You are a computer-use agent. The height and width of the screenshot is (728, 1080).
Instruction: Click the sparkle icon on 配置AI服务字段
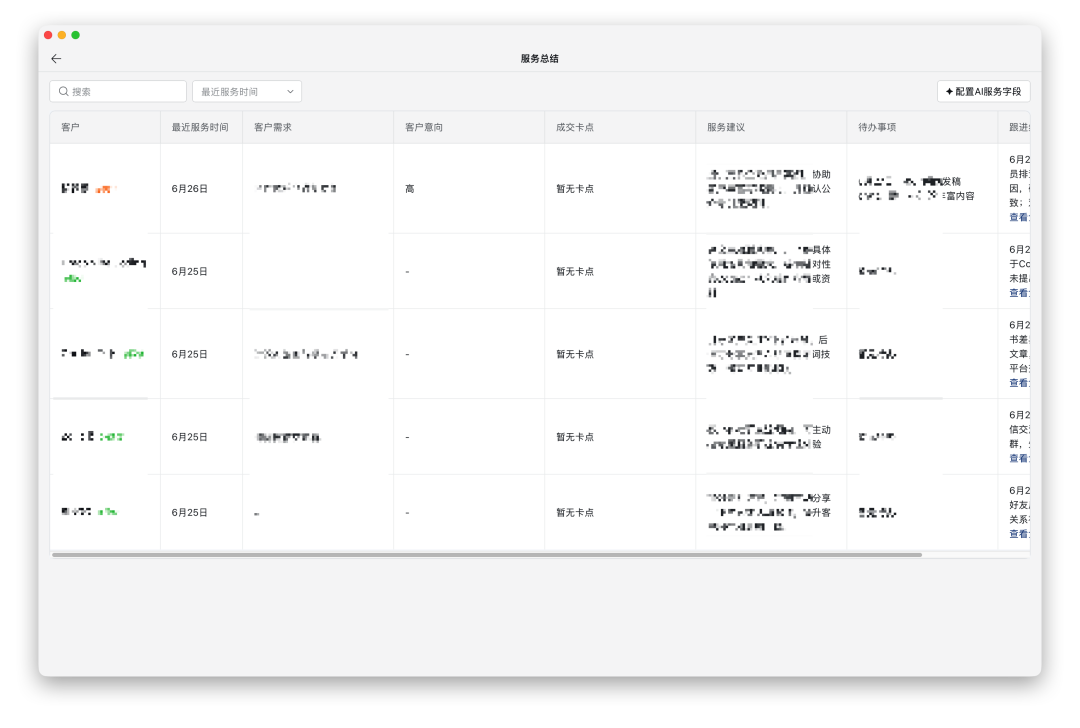pyautogui.click(x=949, y=91)
